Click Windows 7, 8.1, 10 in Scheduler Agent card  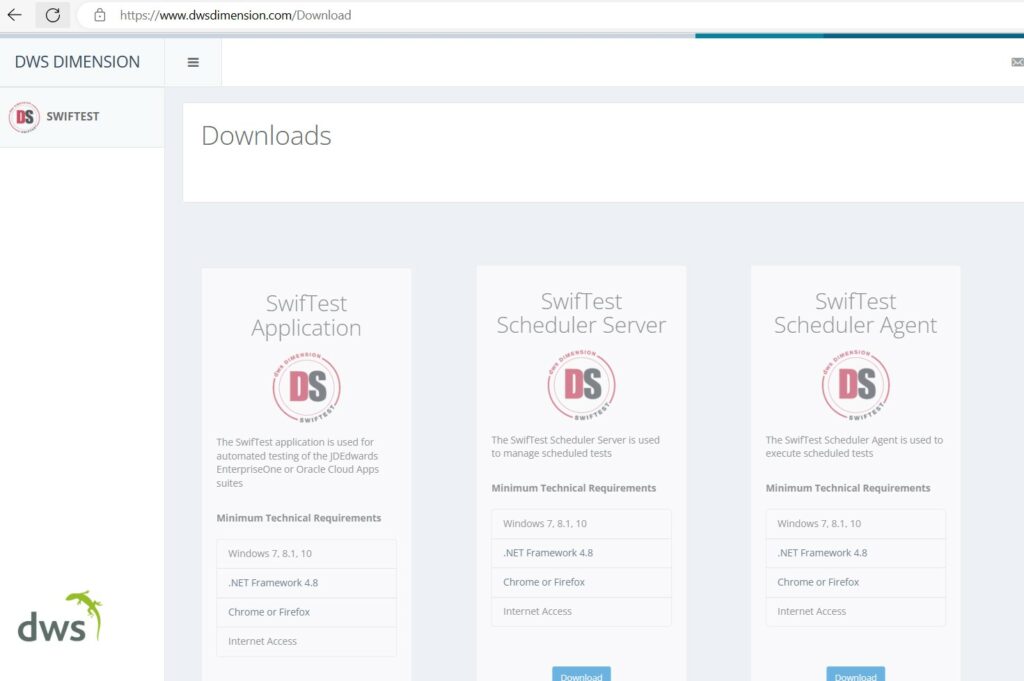[x=856, y=524]
